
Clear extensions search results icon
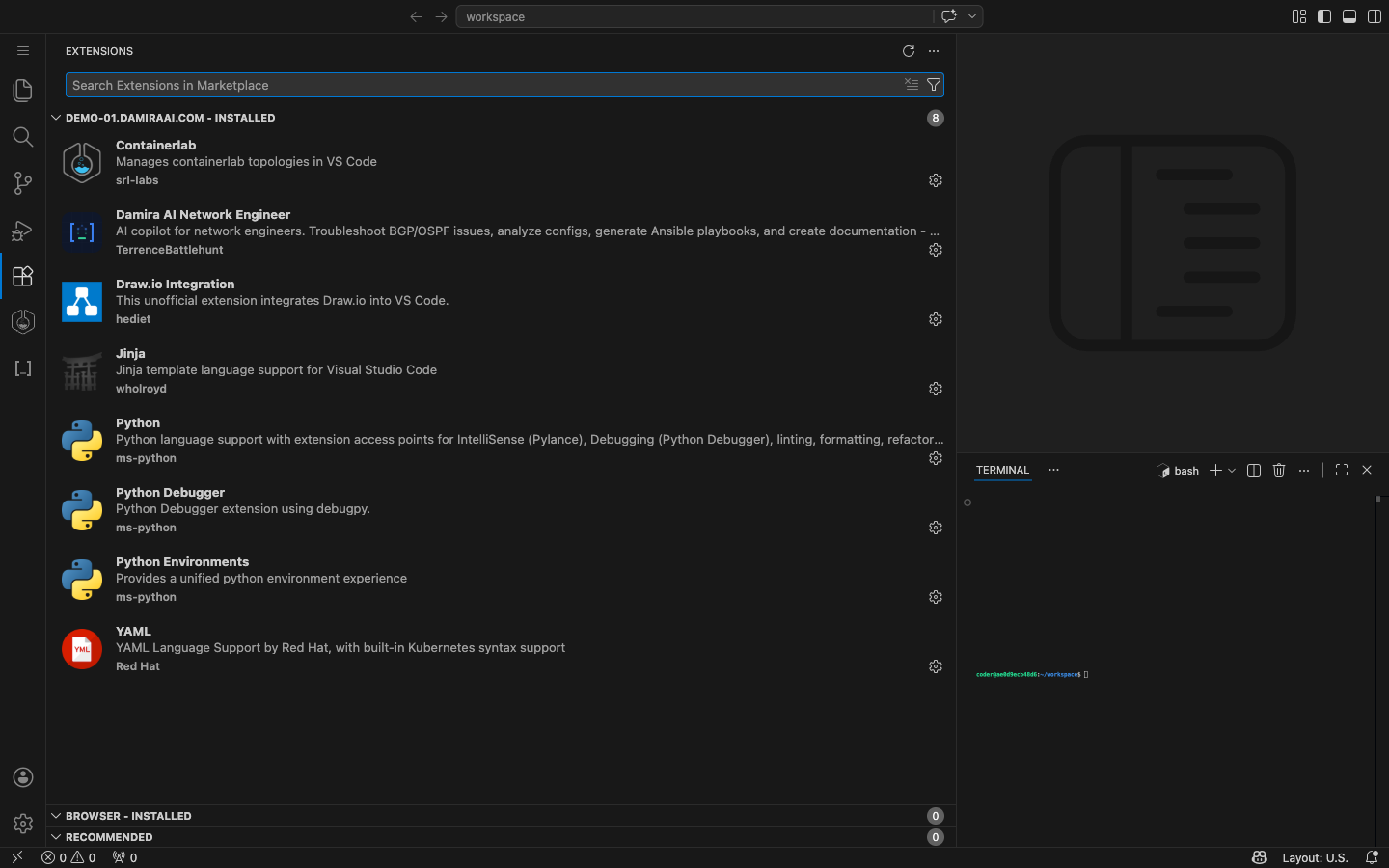(x=912, y=85)
